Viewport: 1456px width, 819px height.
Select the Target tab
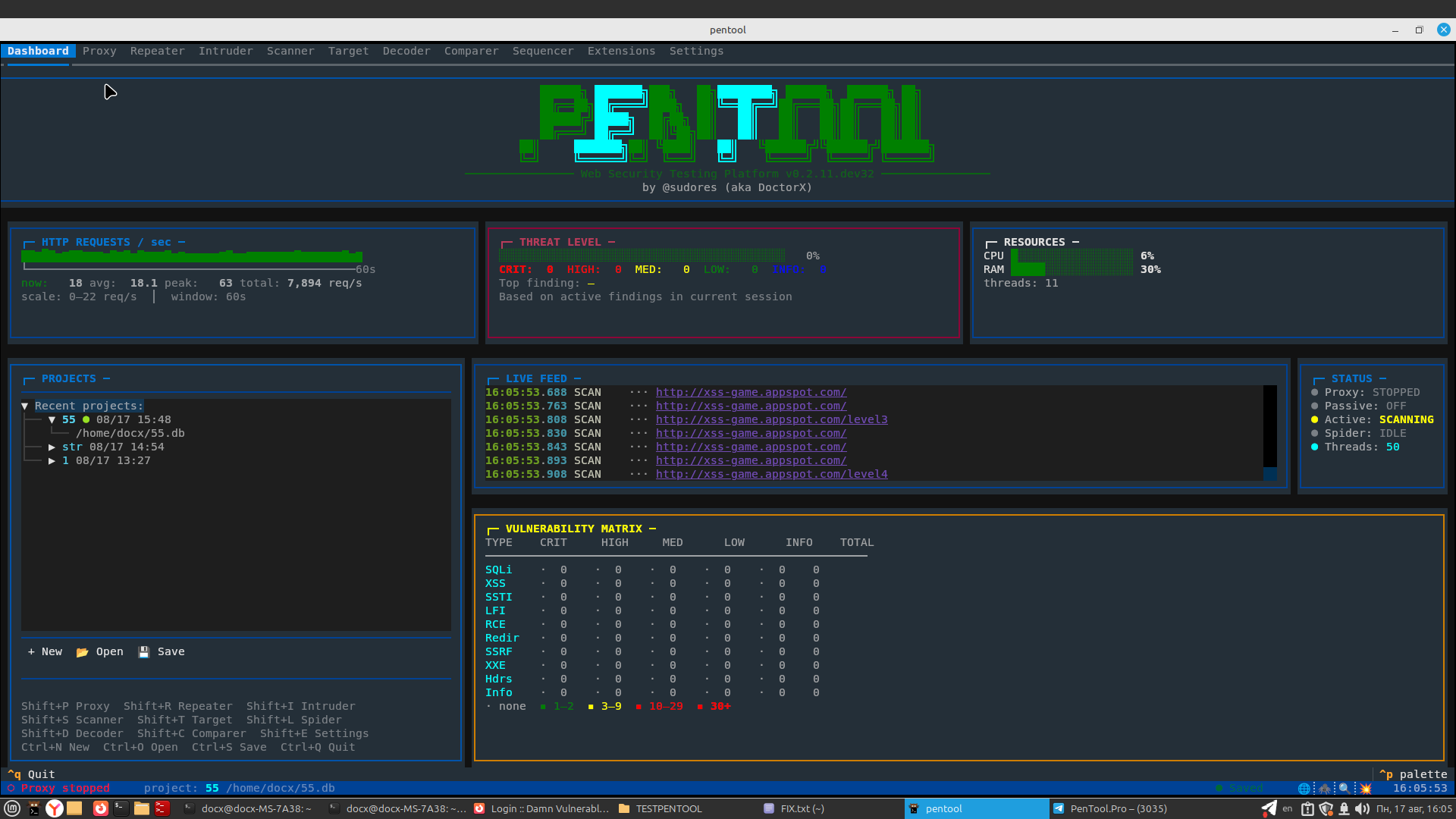[348, 51]
